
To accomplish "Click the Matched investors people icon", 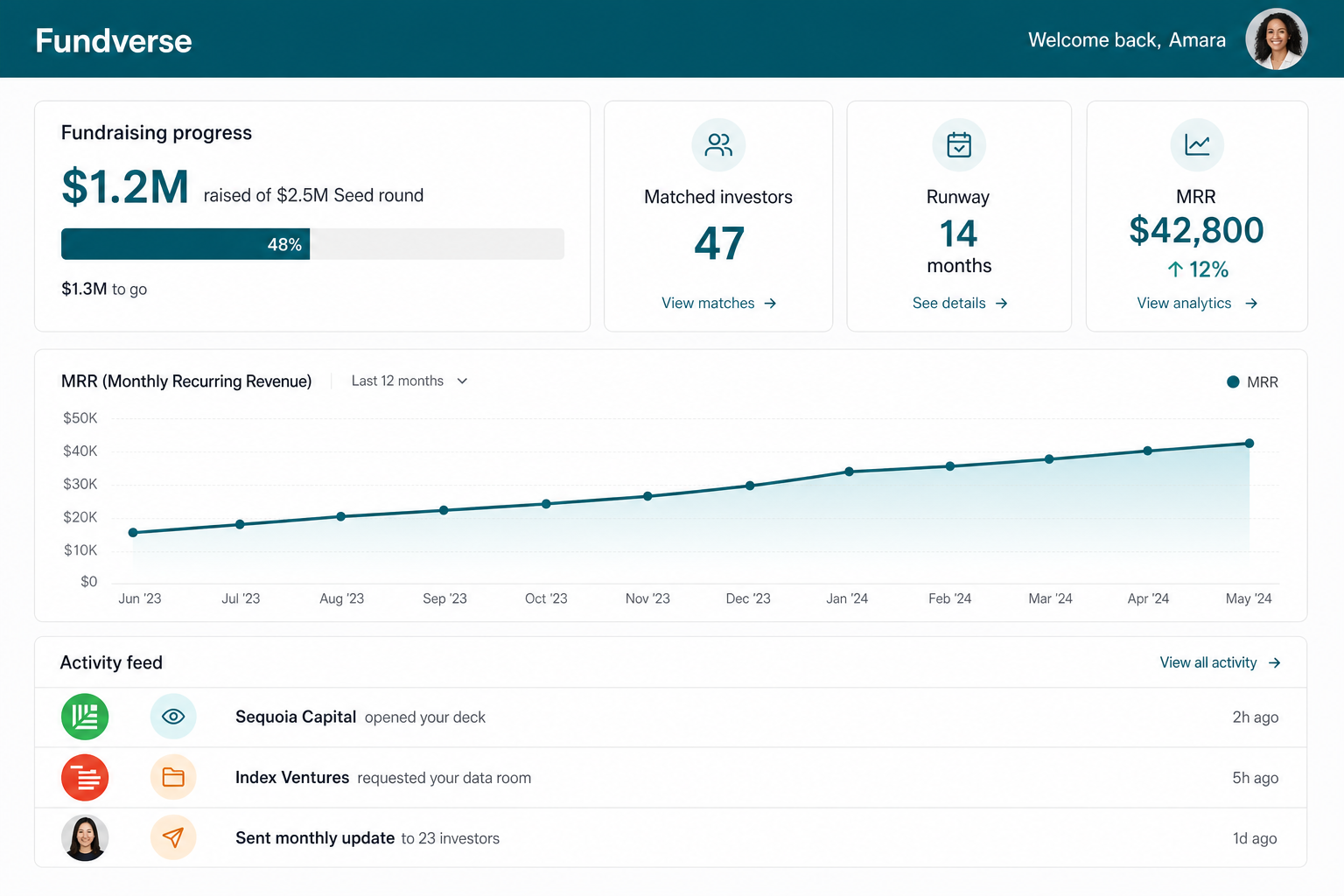I will (x=718, y=144).
